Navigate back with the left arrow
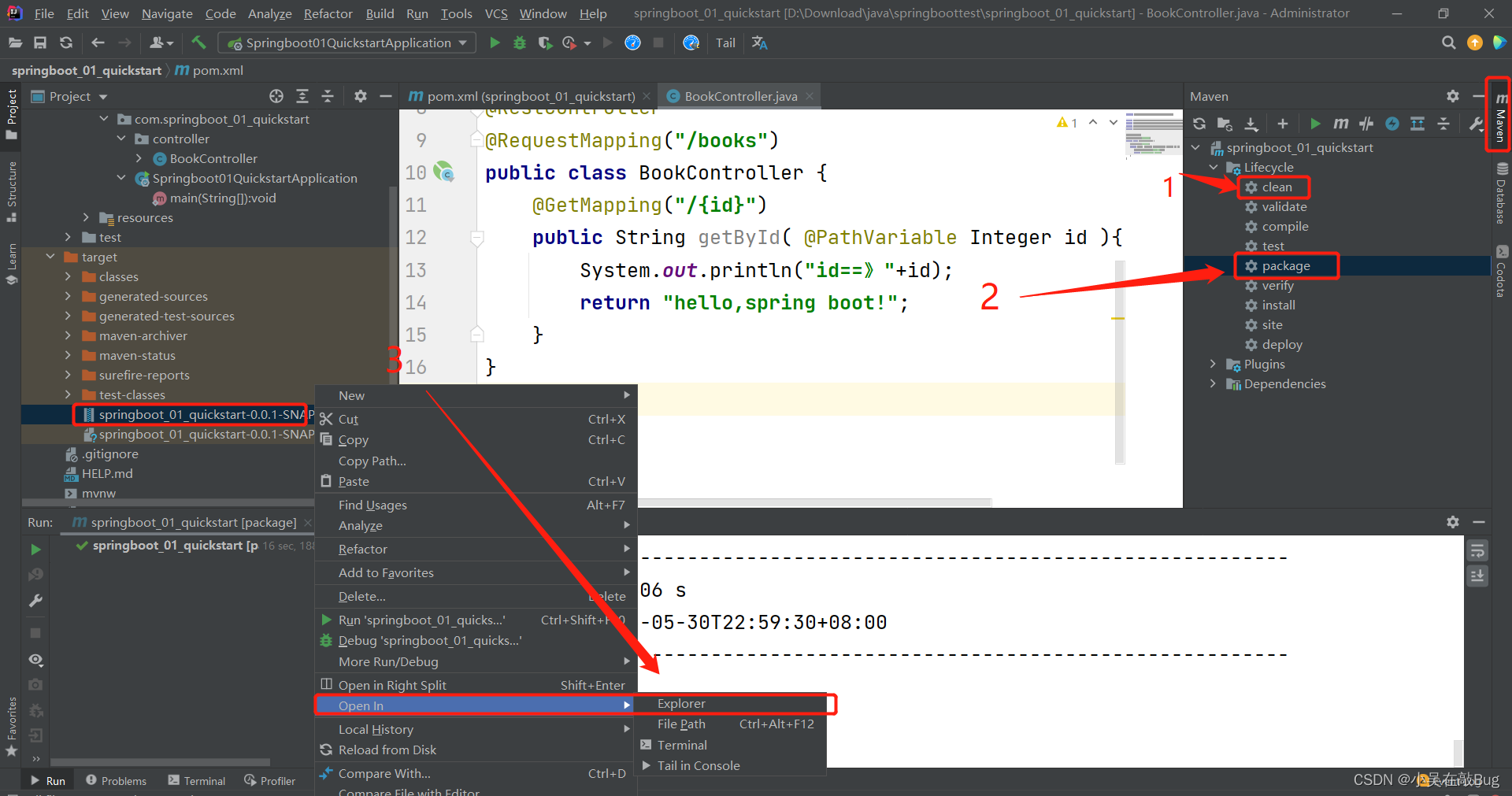 tap(98, 43)
